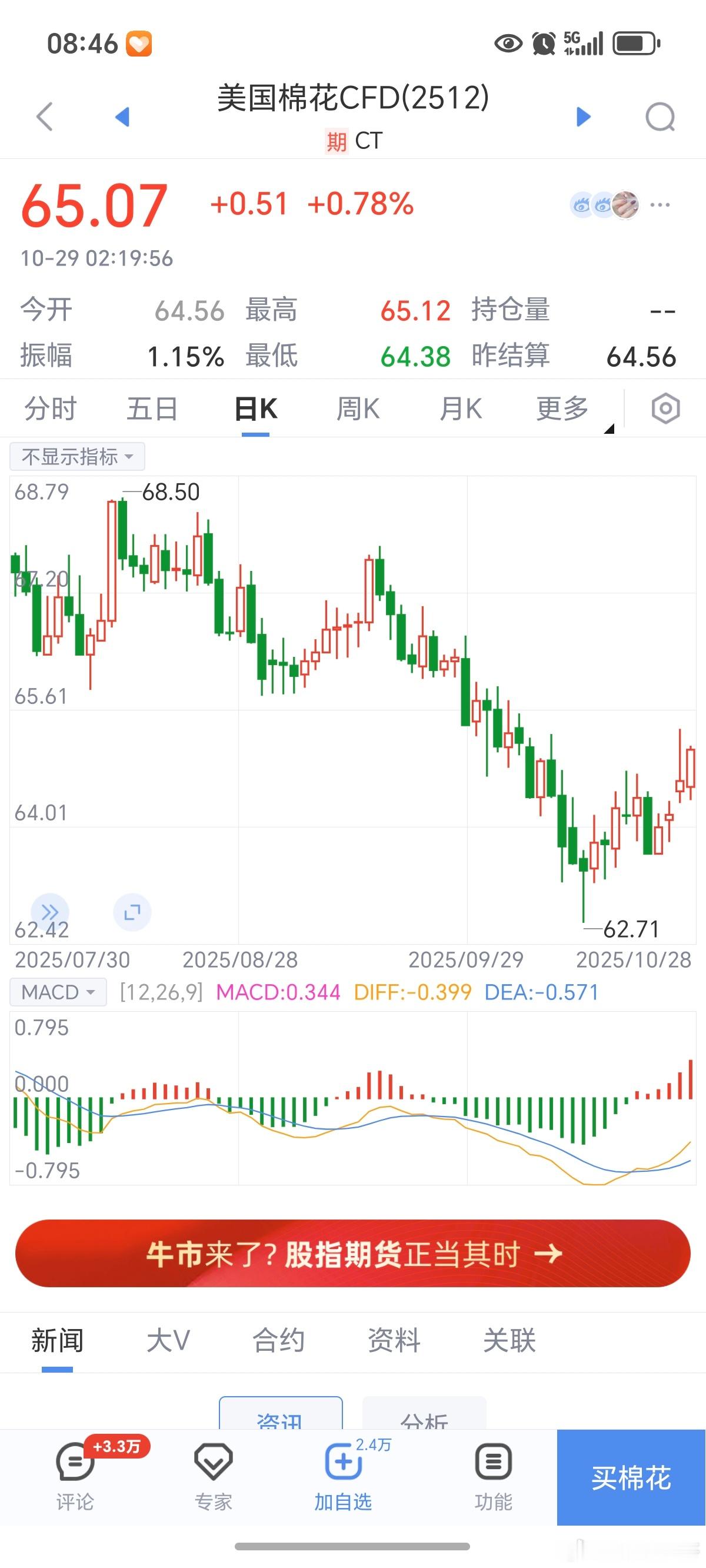Screen dimensions: 706x1568
Task: Open the 大V tab
Action: (169, 1340)
